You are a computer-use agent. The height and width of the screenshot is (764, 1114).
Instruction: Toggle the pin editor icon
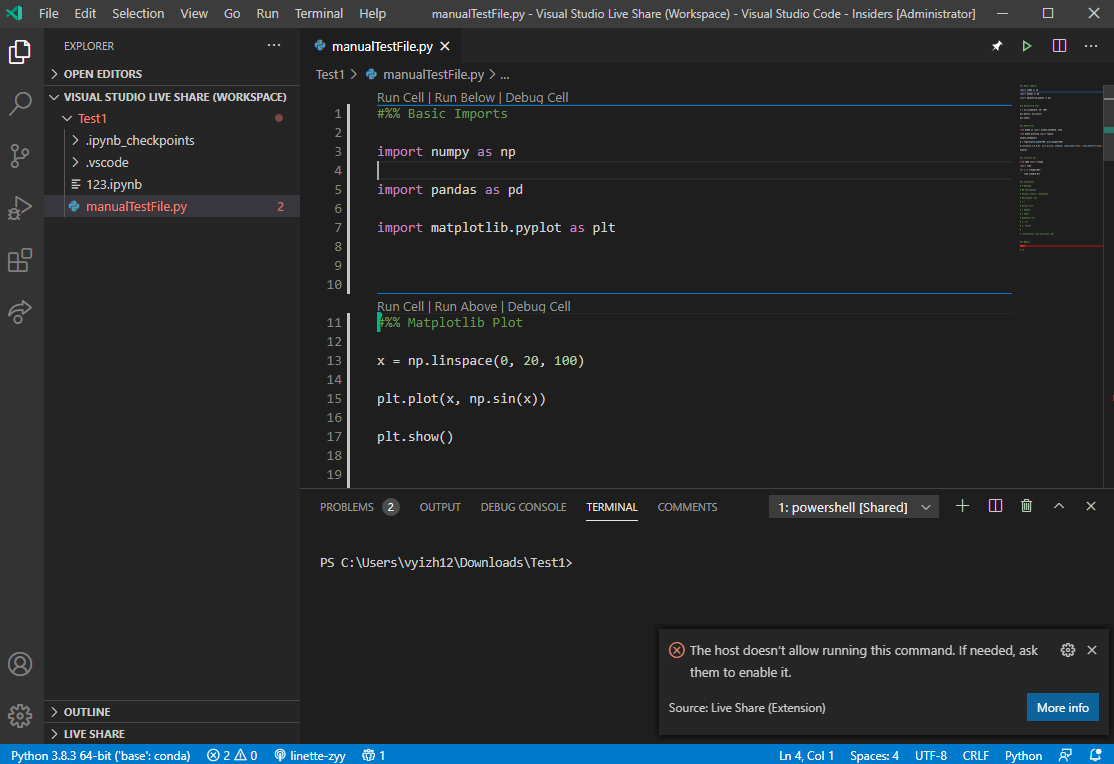point(996,45)
